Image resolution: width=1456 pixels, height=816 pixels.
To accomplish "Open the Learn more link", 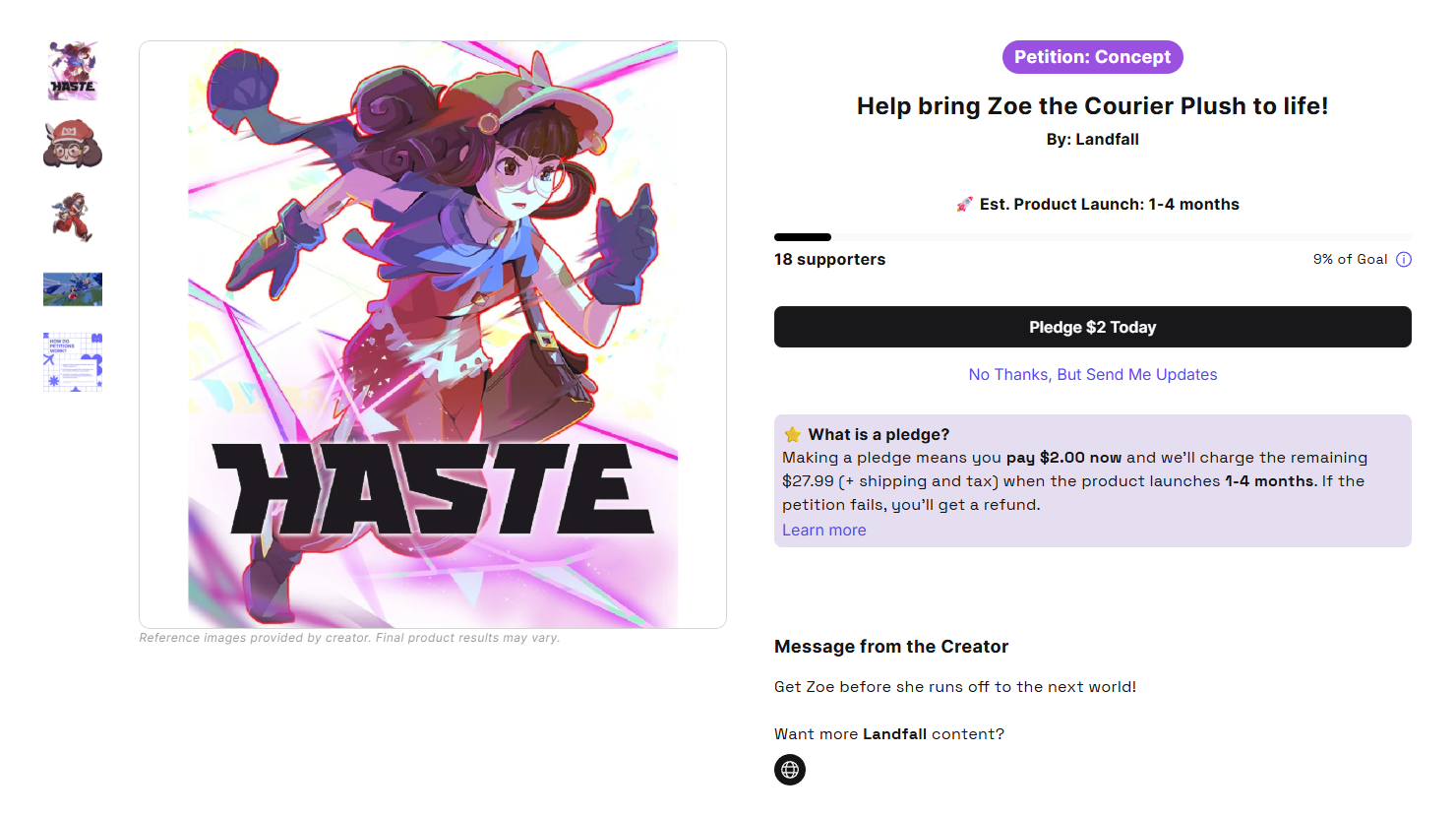I will point(823,531).
